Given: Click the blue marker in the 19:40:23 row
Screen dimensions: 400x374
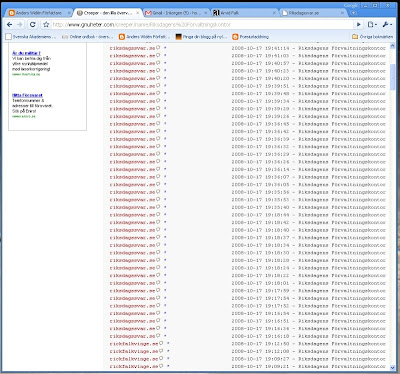Looking at the screenshot, I should point(165,70).
